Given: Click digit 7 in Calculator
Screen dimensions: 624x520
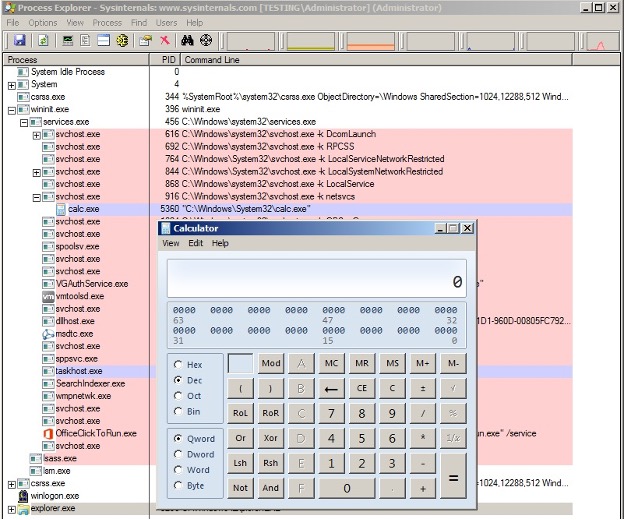Looking at the screenshot, I should click(x=332, y=413).
